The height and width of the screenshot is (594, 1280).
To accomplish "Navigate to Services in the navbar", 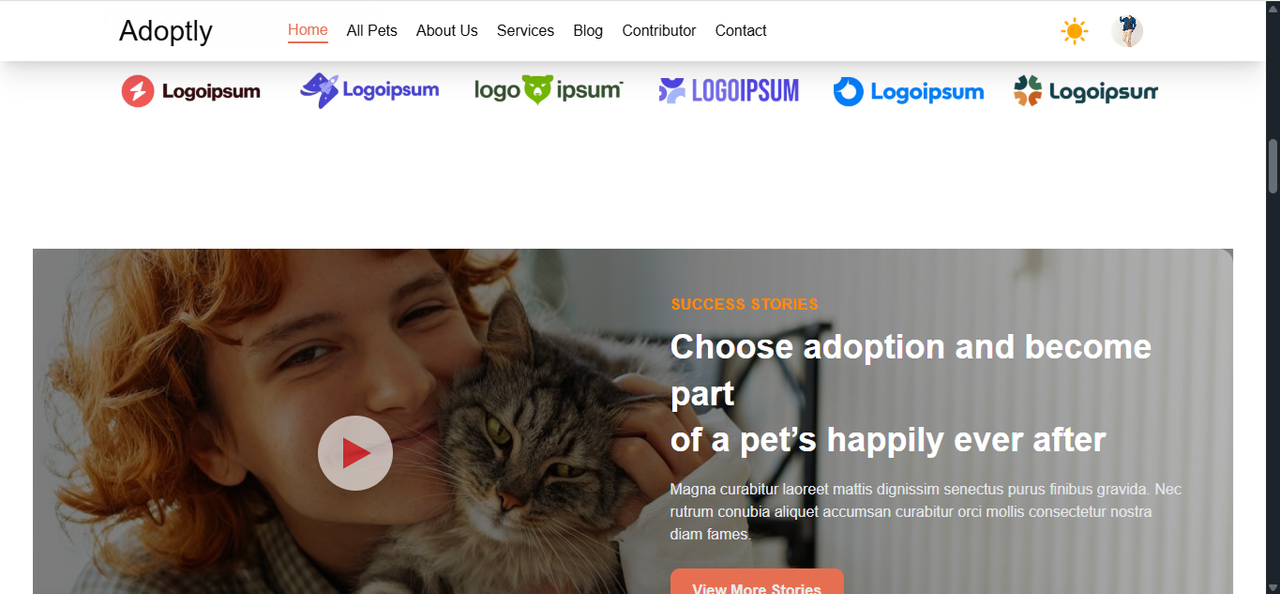I will coord(525,31).
